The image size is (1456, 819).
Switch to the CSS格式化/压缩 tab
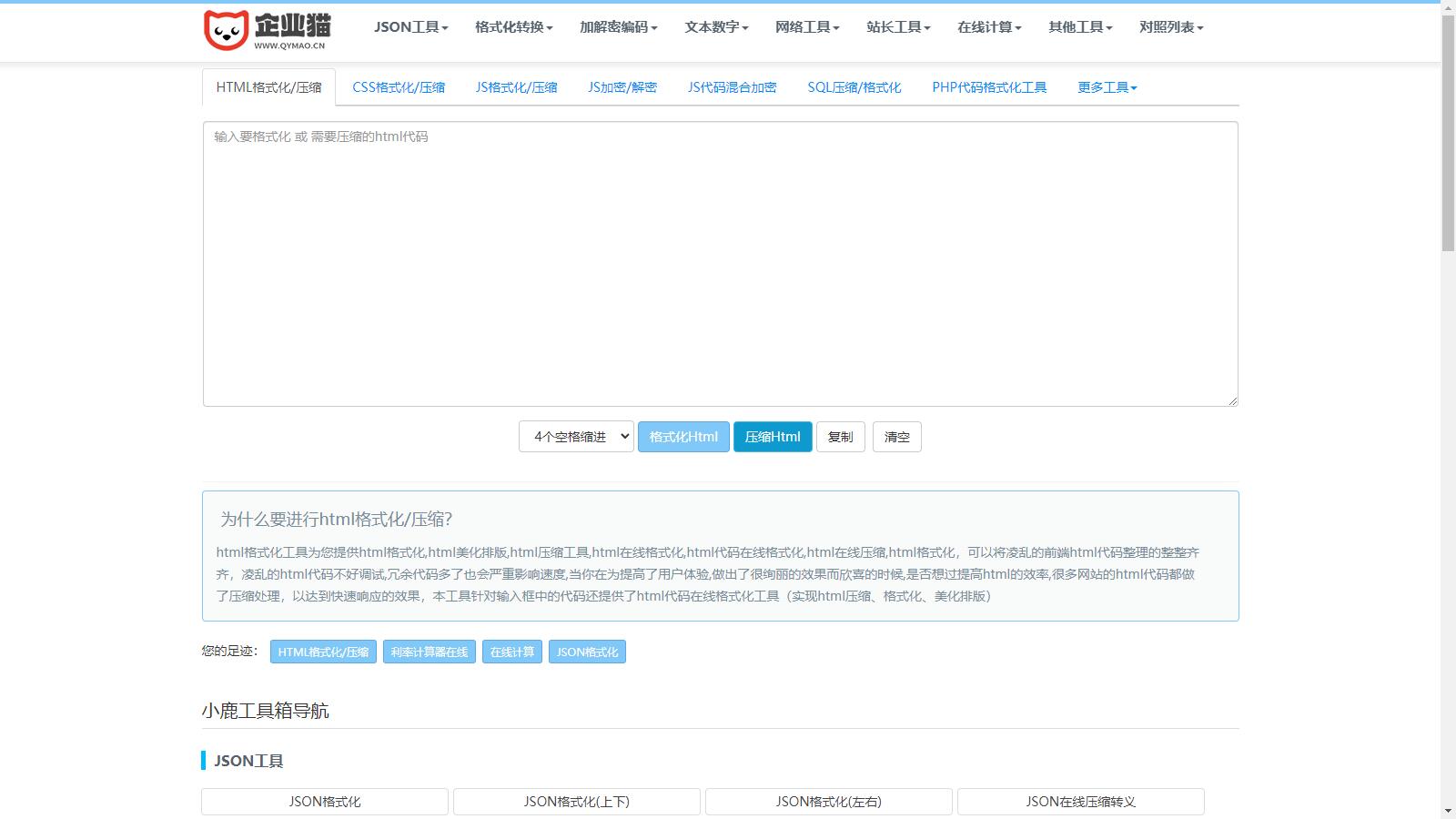tap(399, 87)
